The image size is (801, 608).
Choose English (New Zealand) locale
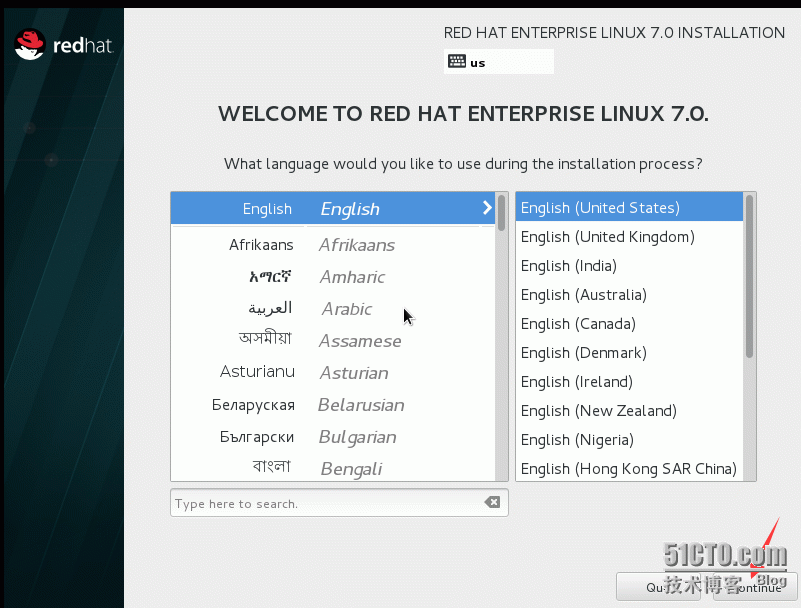(x=629, y=411)
